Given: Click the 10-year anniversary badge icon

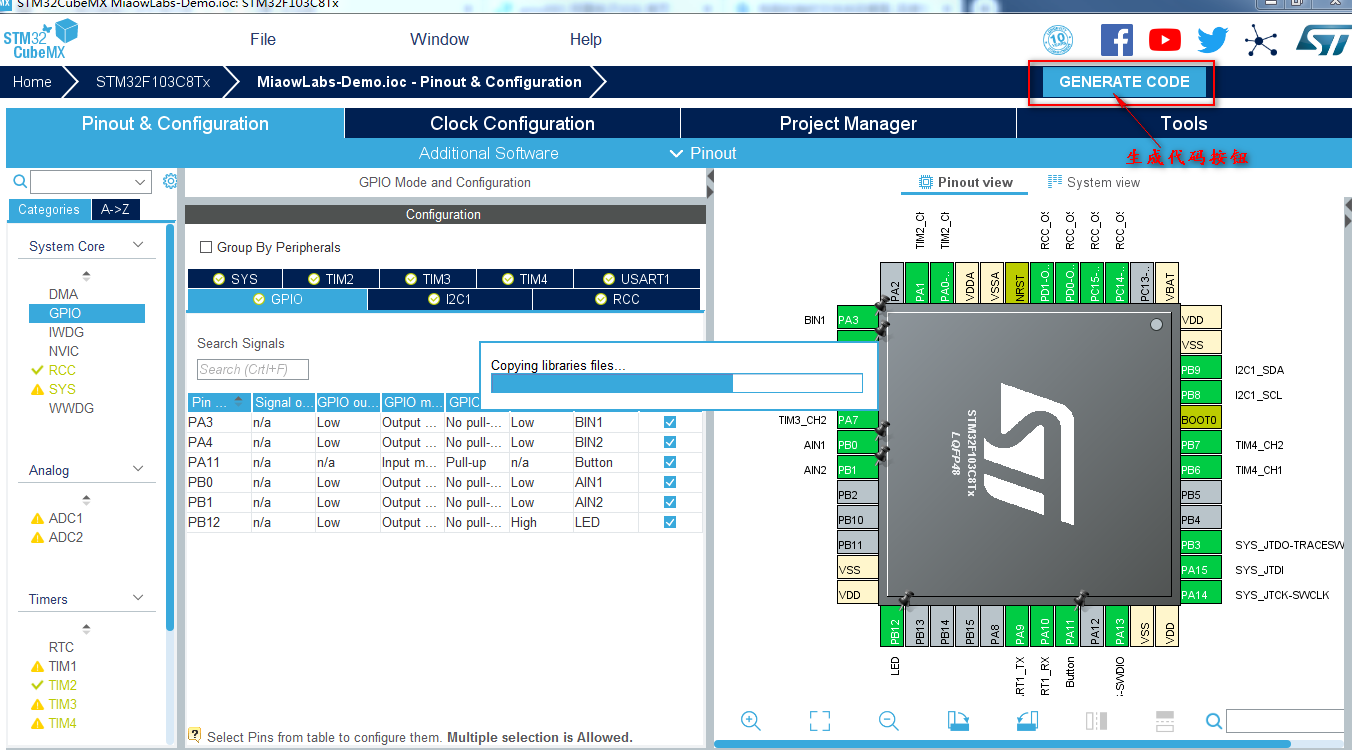Looking at the screenshot, I should click(1058, 40).
